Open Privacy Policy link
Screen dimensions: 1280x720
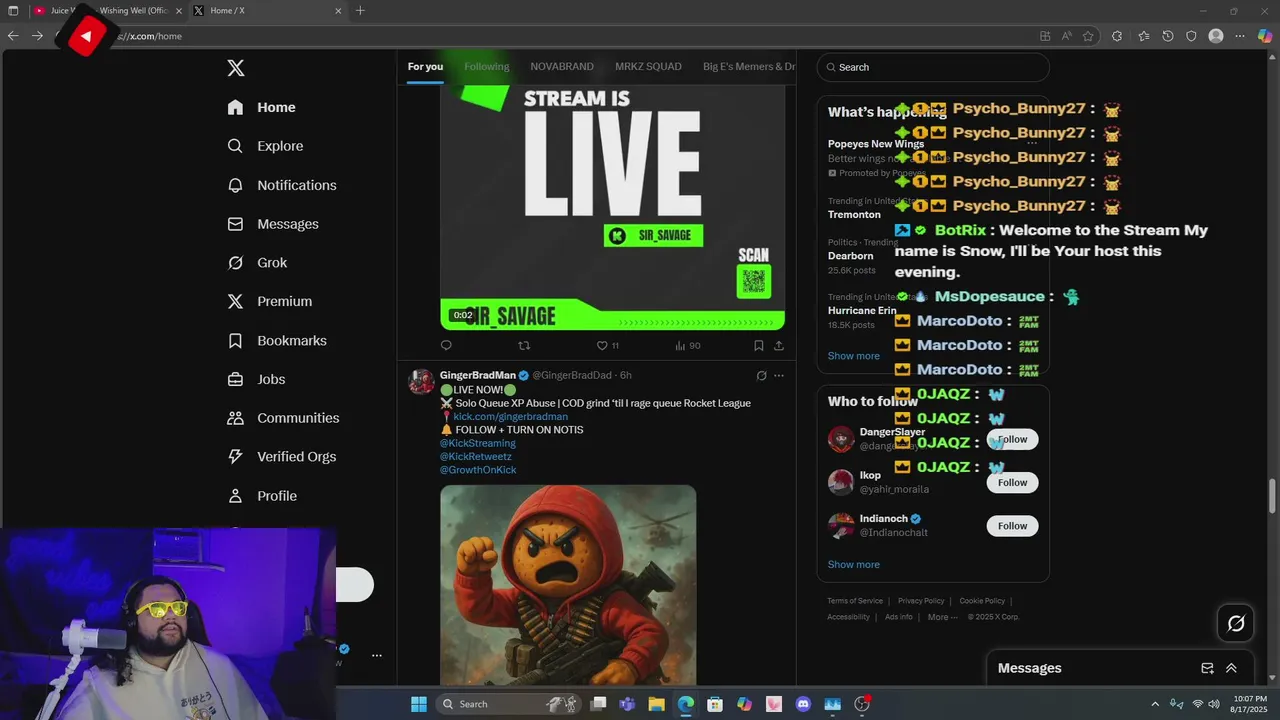point(921,601)
